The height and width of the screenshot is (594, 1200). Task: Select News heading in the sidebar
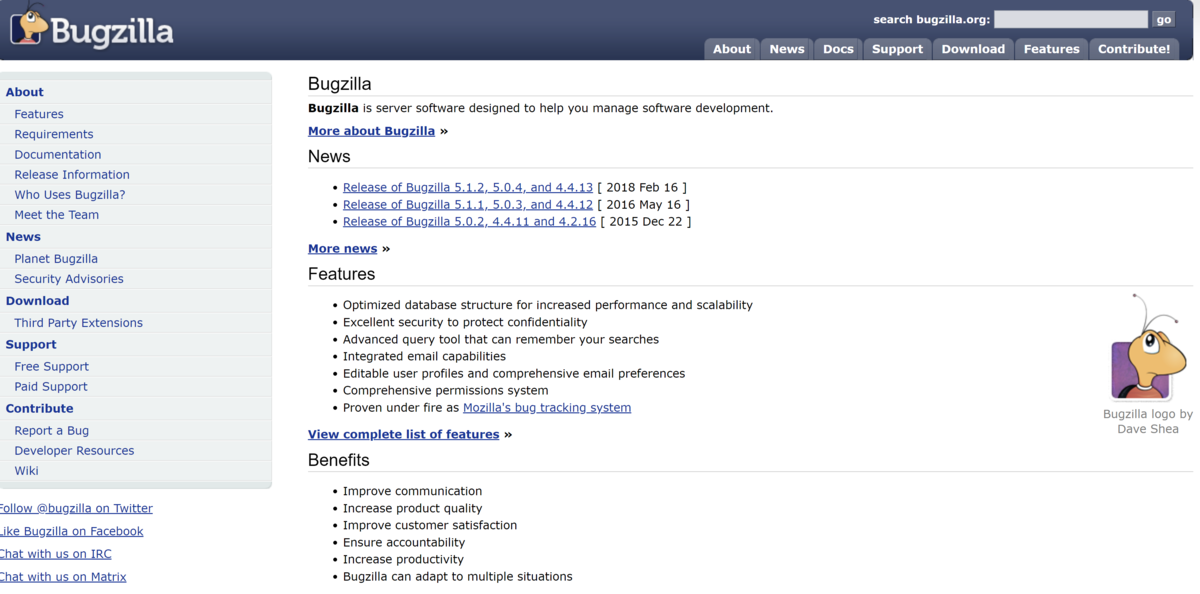point(23,237)
